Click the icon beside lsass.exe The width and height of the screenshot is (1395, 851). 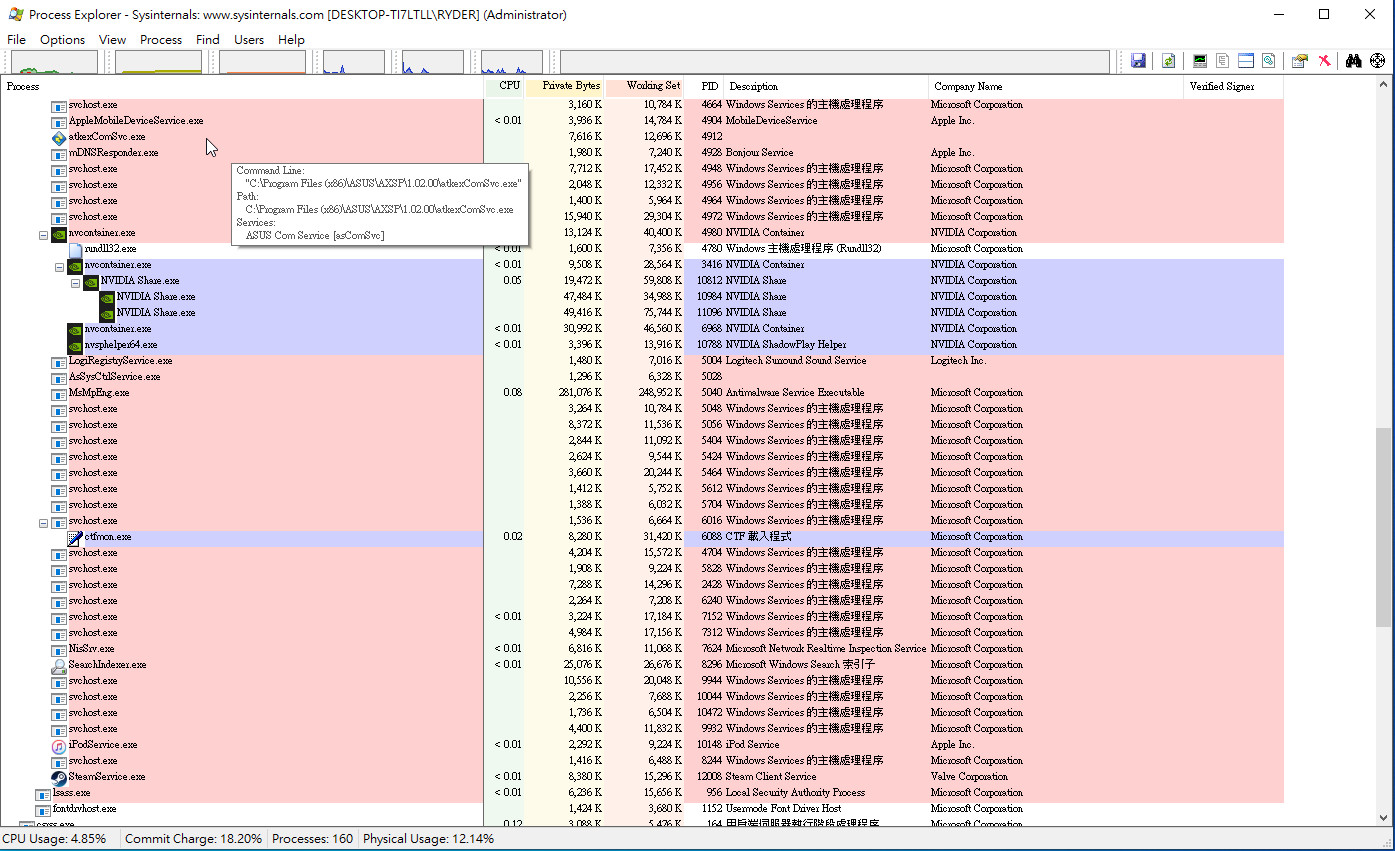43,793
